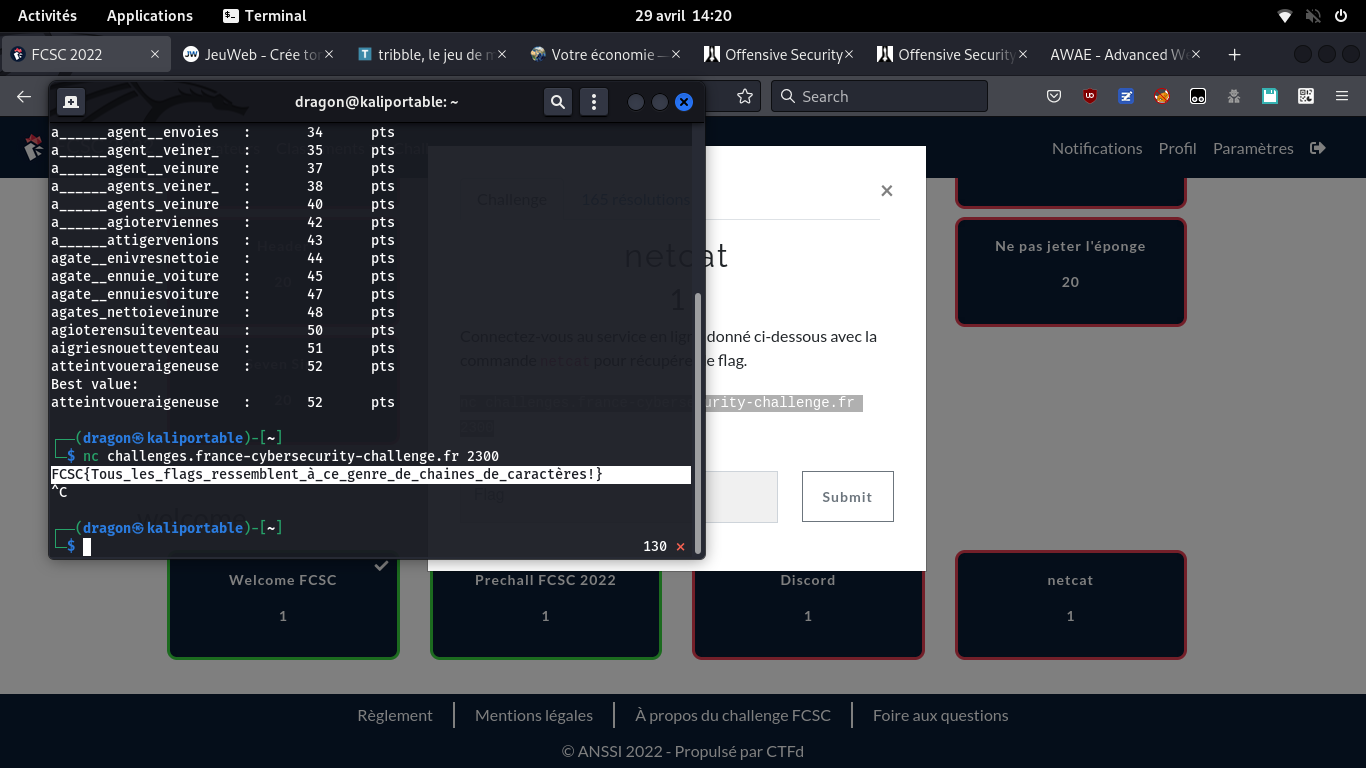The height and width of the screenshot is (768, 1366).
Task: Click the volume icon in the top bar
Action: (x=1313, y=15)
